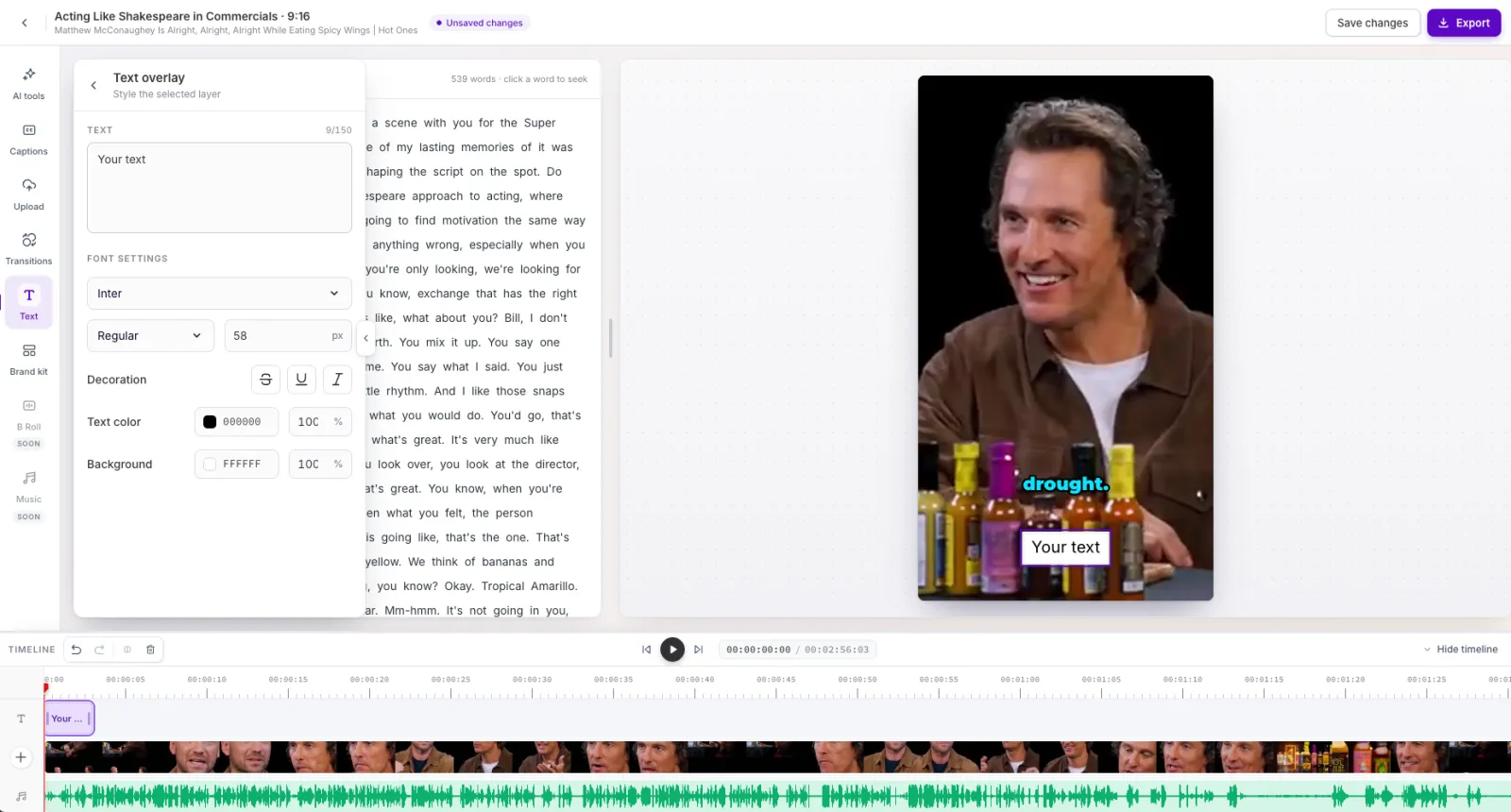Skip to next with playback control

pyautogui.click(x=699, y=650)
